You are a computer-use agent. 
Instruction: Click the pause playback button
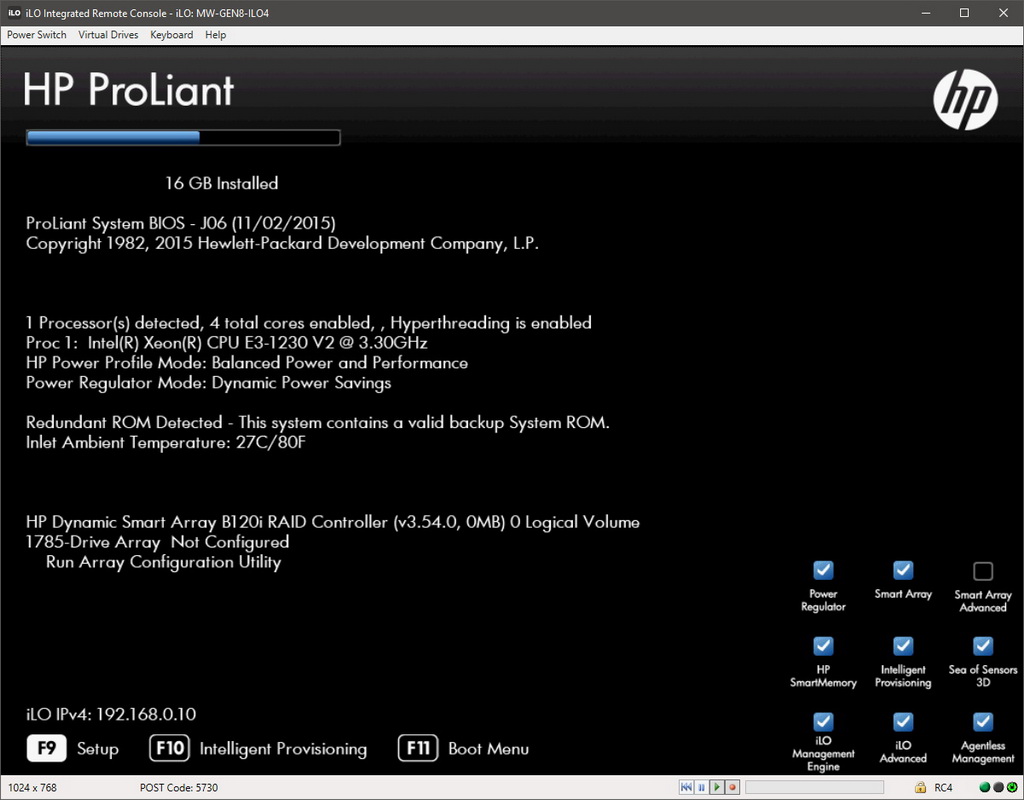click(701, 788)
